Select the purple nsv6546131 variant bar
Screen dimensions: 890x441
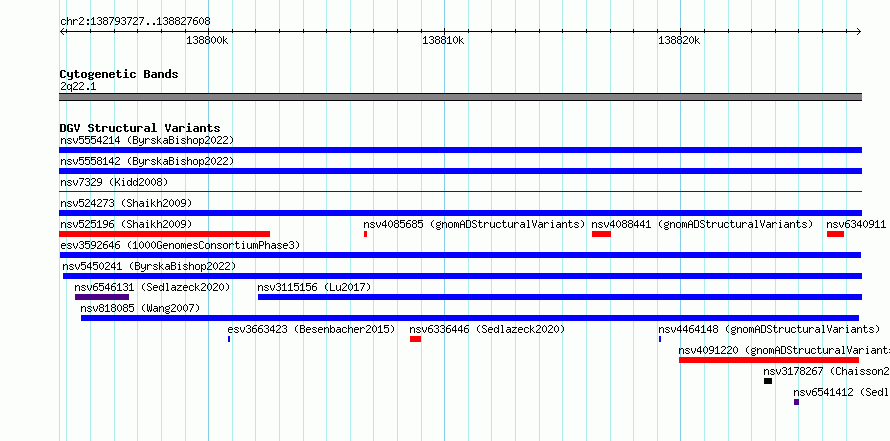coord(102,297)
